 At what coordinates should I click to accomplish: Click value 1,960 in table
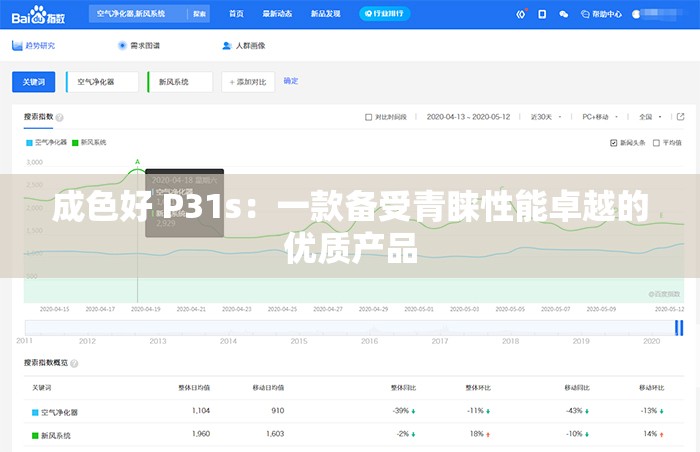tap(201, 434)
